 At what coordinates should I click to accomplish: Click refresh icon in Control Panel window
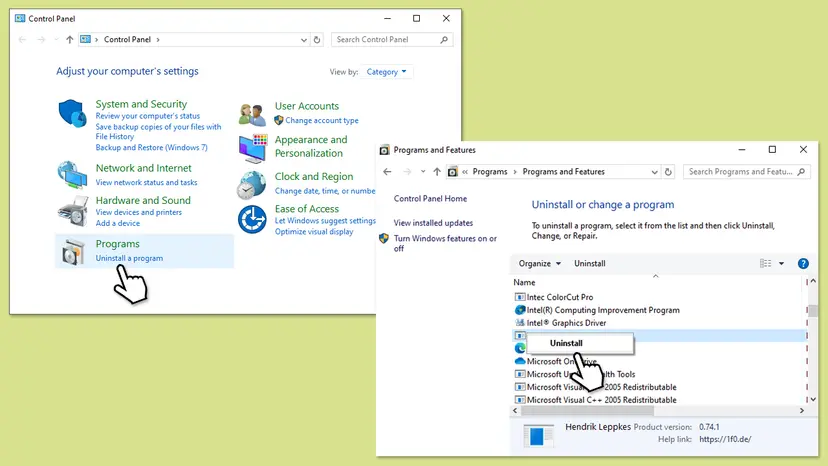click(x=317, y=40)
